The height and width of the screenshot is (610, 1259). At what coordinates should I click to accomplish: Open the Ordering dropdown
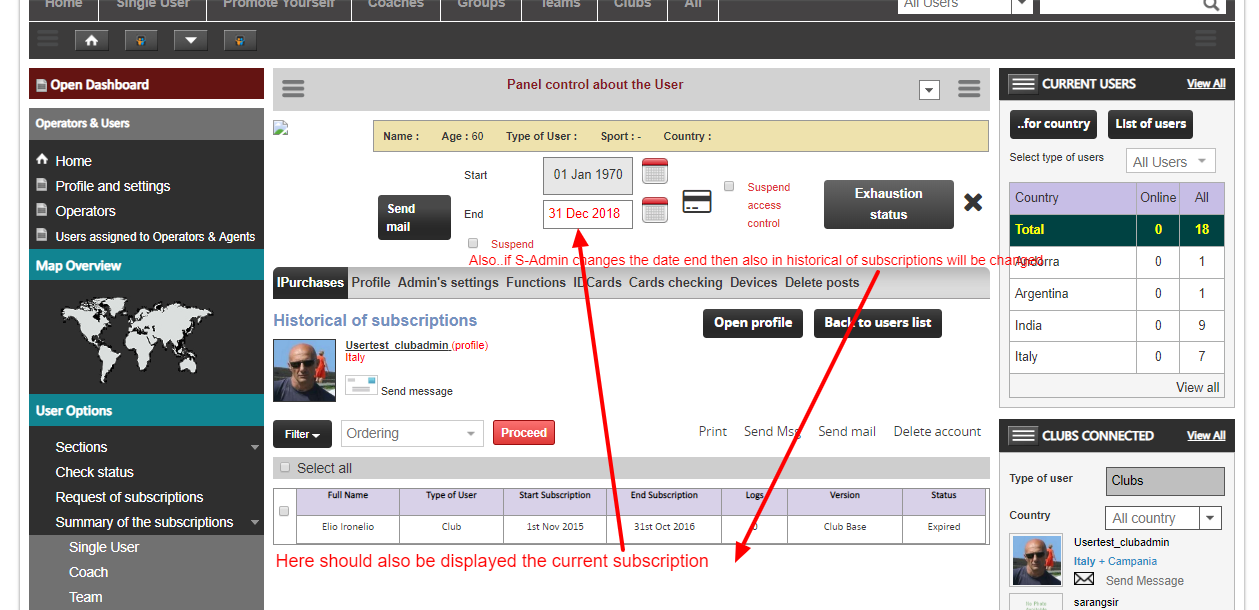pos(412,433)
